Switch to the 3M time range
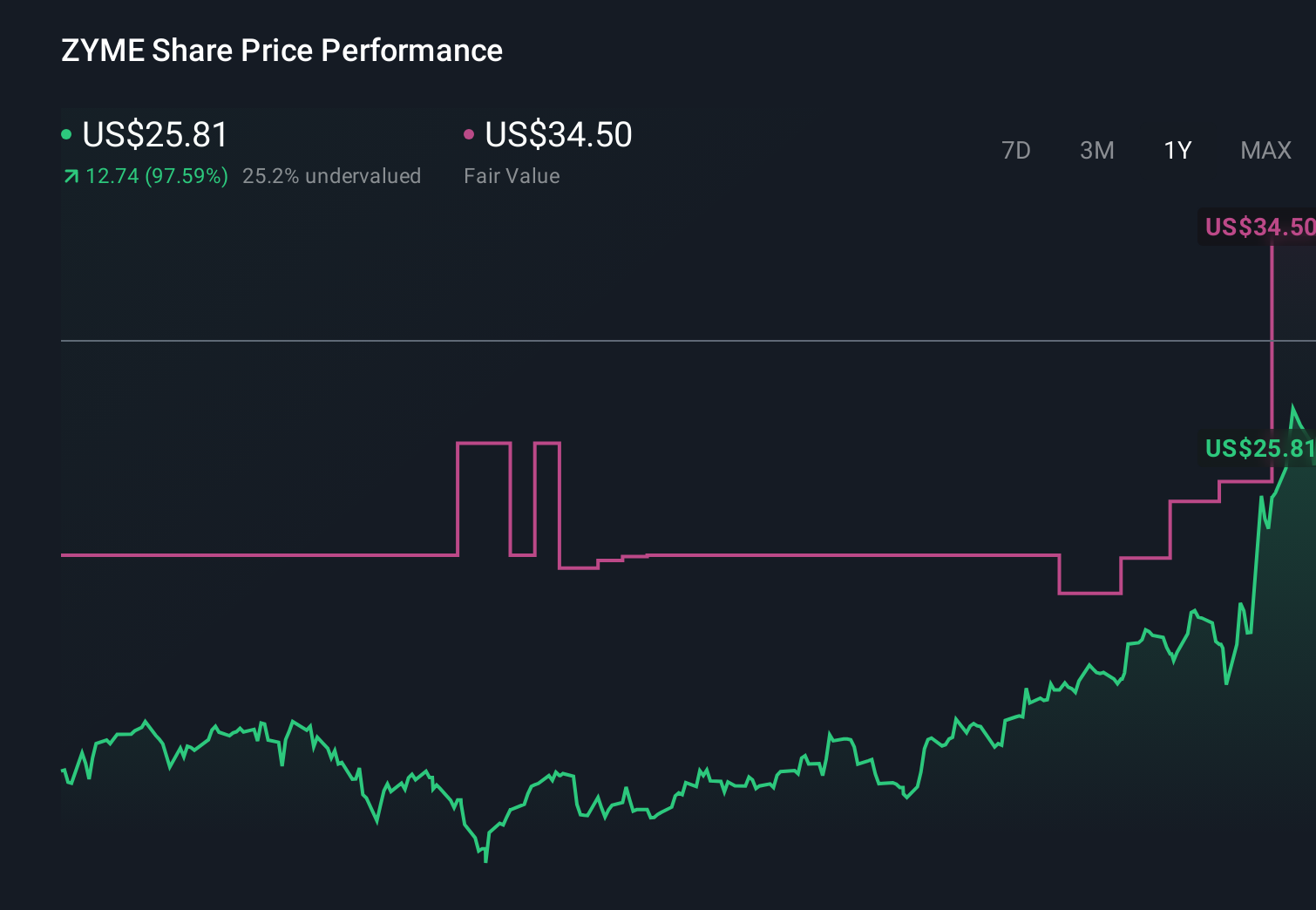1316x910 pixels. (x=1096, y=150)
